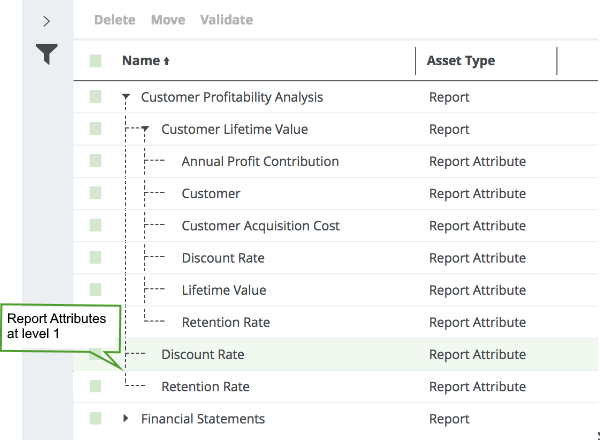
Task: Expand the sidebar with the chevron arrow
Action: (x=47, y=20)
